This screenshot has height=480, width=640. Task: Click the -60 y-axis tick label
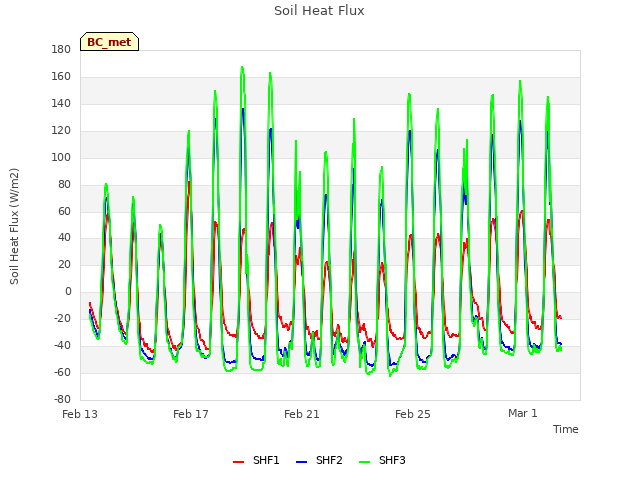tap(62, 372)
